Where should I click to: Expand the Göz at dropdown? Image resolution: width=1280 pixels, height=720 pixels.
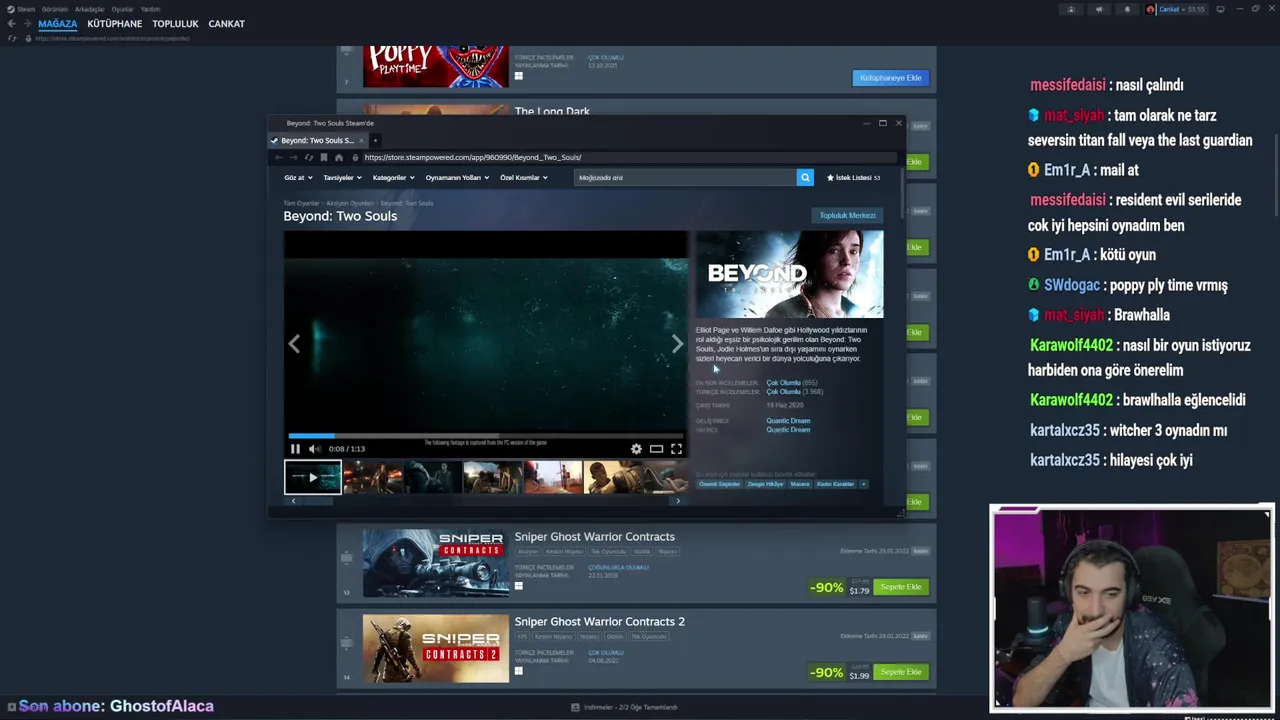pyautogui.click(x=298, y=177)
